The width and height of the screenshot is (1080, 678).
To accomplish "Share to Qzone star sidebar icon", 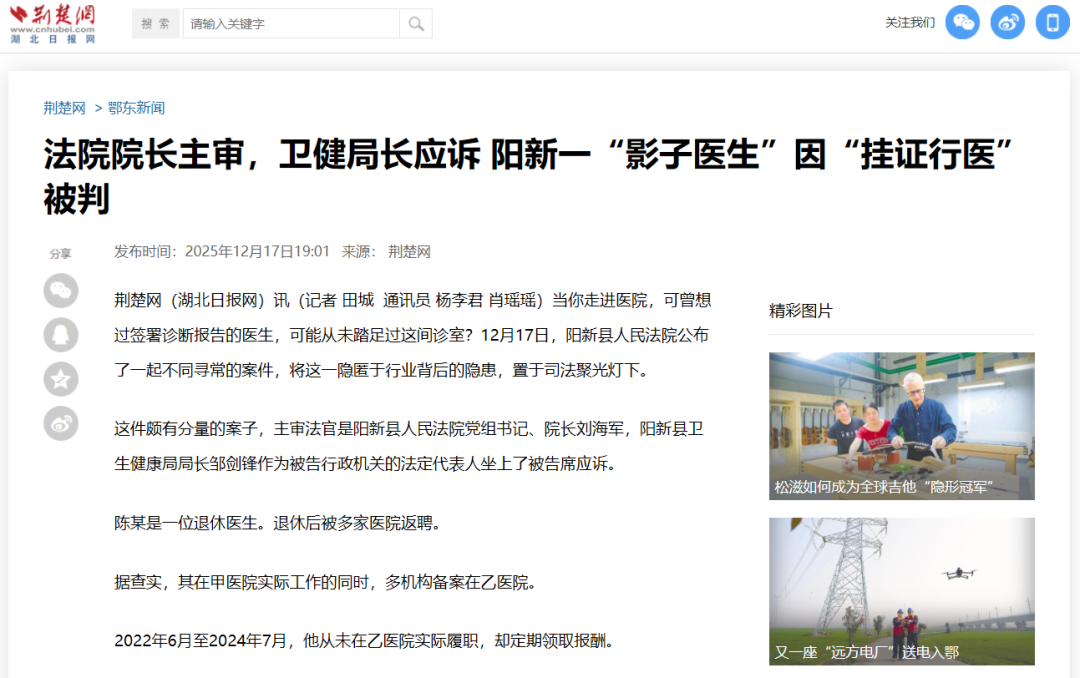I will (61, 379).
